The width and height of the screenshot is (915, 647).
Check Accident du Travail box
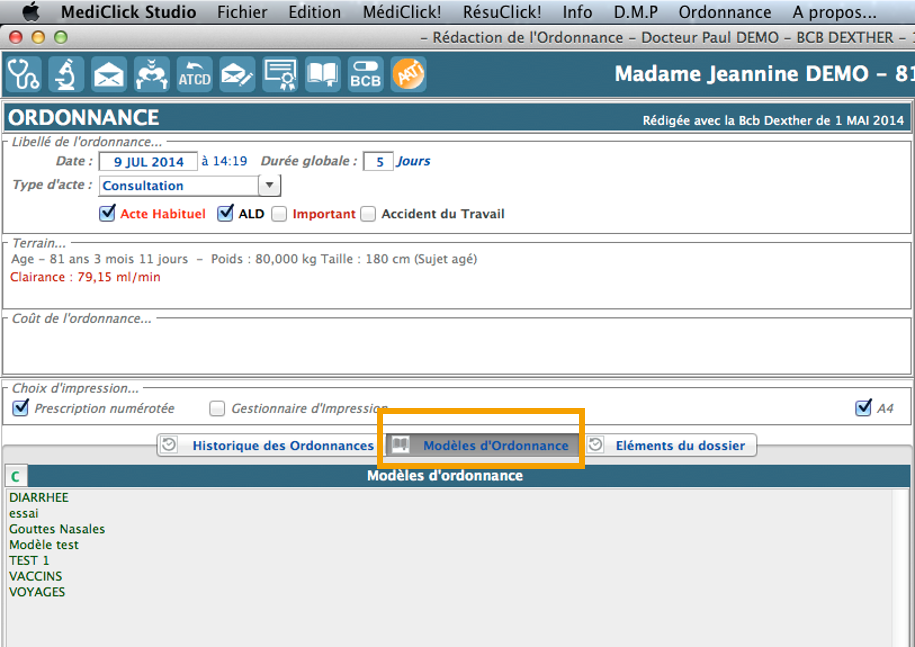click(368, 214)
